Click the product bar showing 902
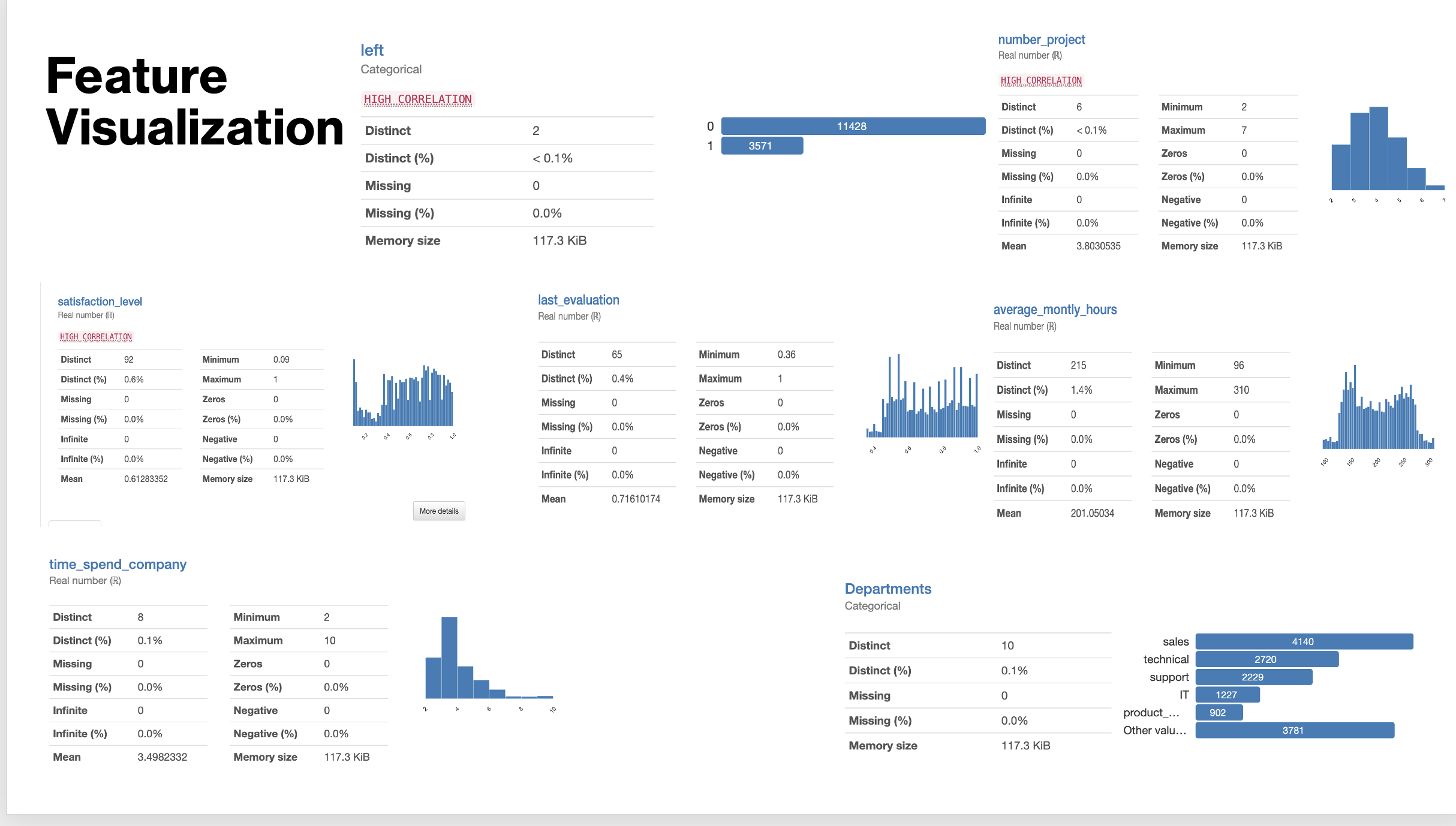This screenshot has height=826, width=1456. (x=1219, y=713)
